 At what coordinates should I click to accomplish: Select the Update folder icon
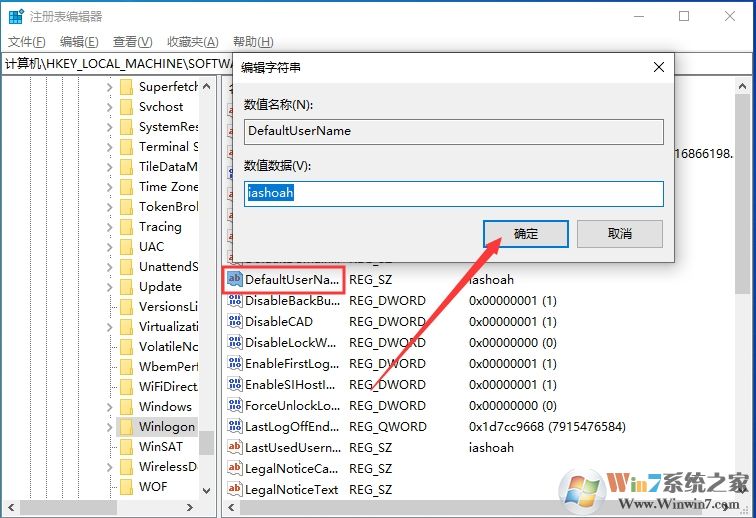(x=126, y=286)
